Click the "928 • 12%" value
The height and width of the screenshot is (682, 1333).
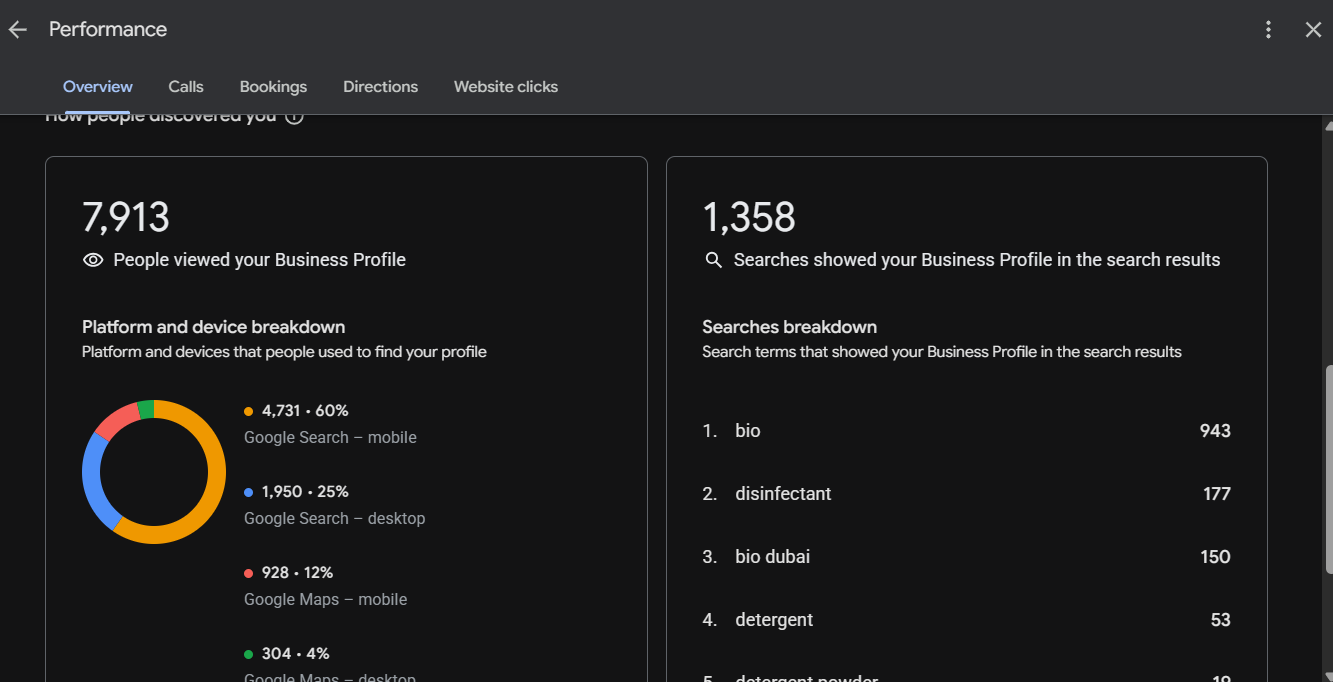298,573
